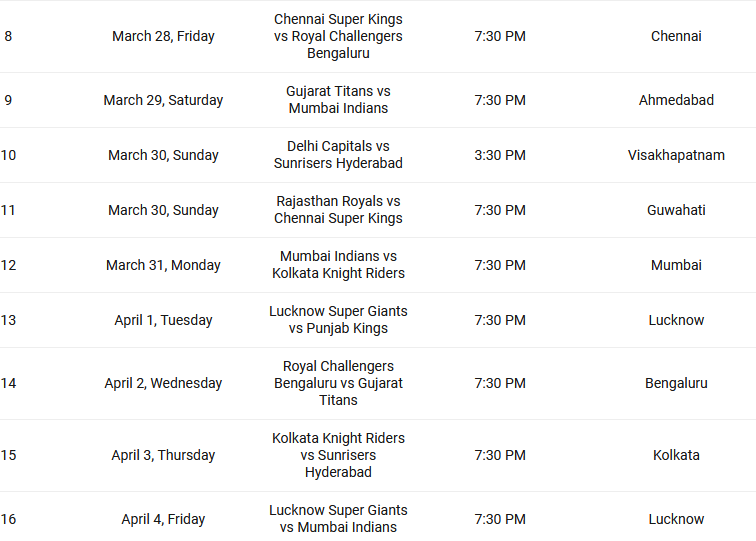Select Rajasthan Royals vs Chennai Super Kings
This screenshot has width=756, height=541.
coord(338,210)
